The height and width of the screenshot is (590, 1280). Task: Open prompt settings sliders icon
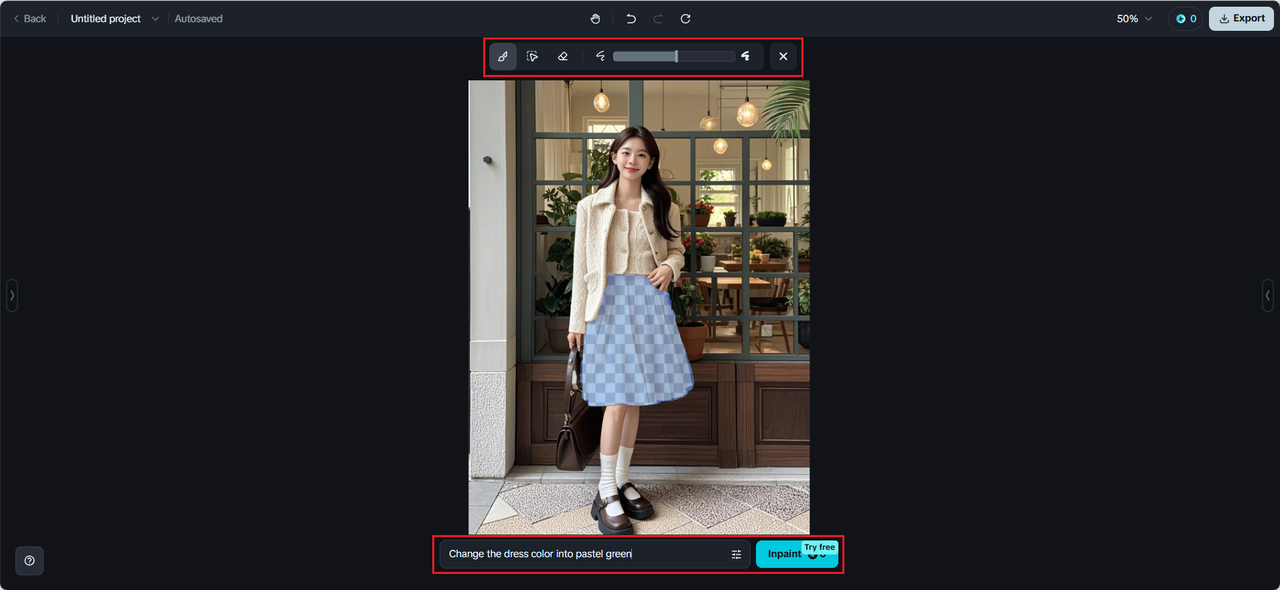pos(737,554)
